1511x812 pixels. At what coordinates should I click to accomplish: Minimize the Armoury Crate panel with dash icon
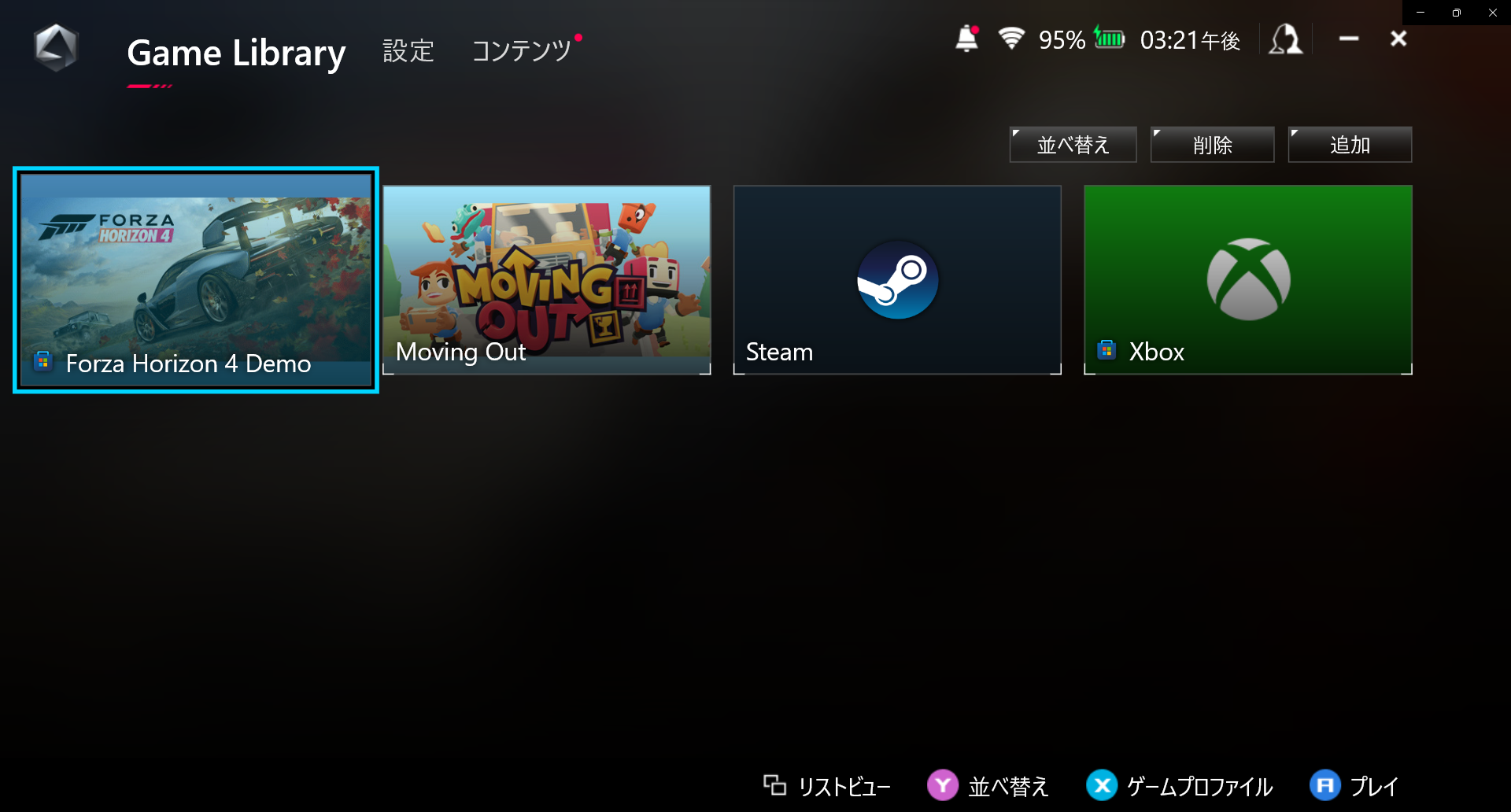1349,39
